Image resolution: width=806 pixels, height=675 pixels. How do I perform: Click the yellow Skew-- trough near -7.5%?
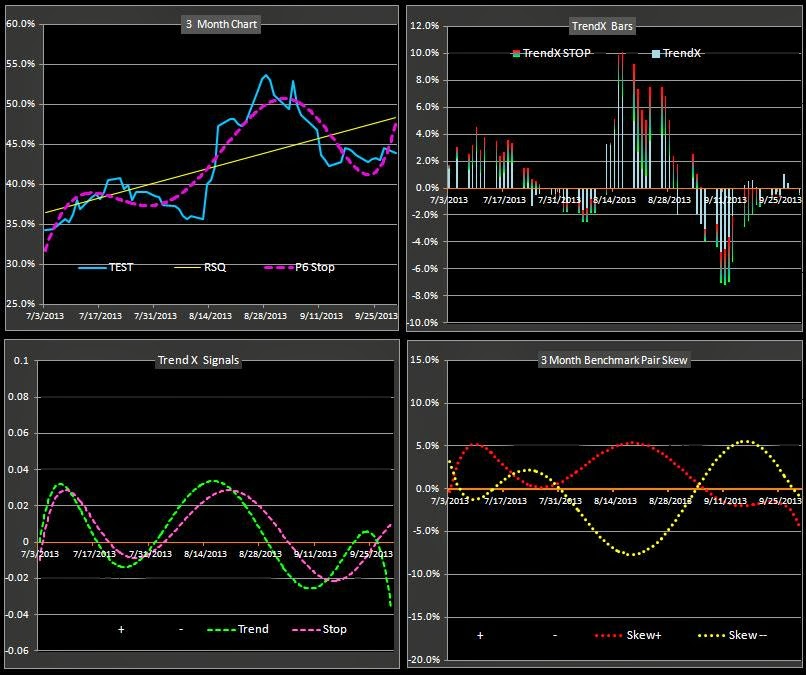coord(632,555)
